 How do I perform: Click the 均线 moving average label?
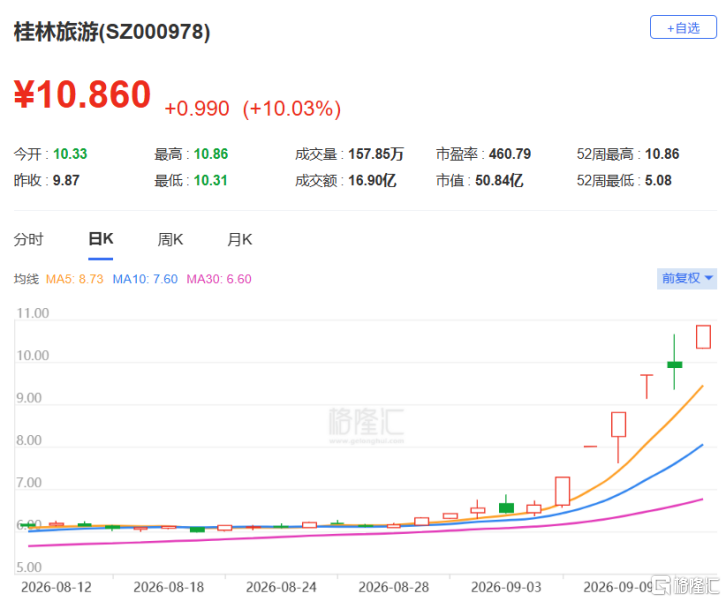click(26, 279)
